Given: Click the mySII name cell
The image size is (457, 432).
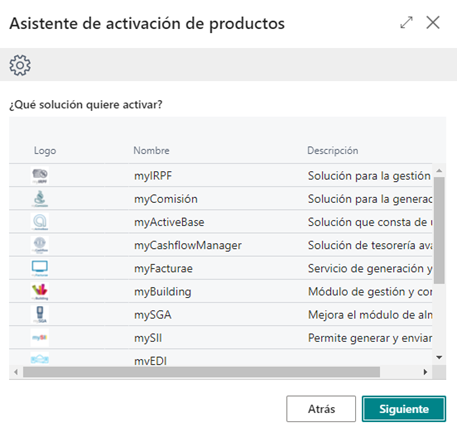Looking at the screenshot, I should coord(148,338).
